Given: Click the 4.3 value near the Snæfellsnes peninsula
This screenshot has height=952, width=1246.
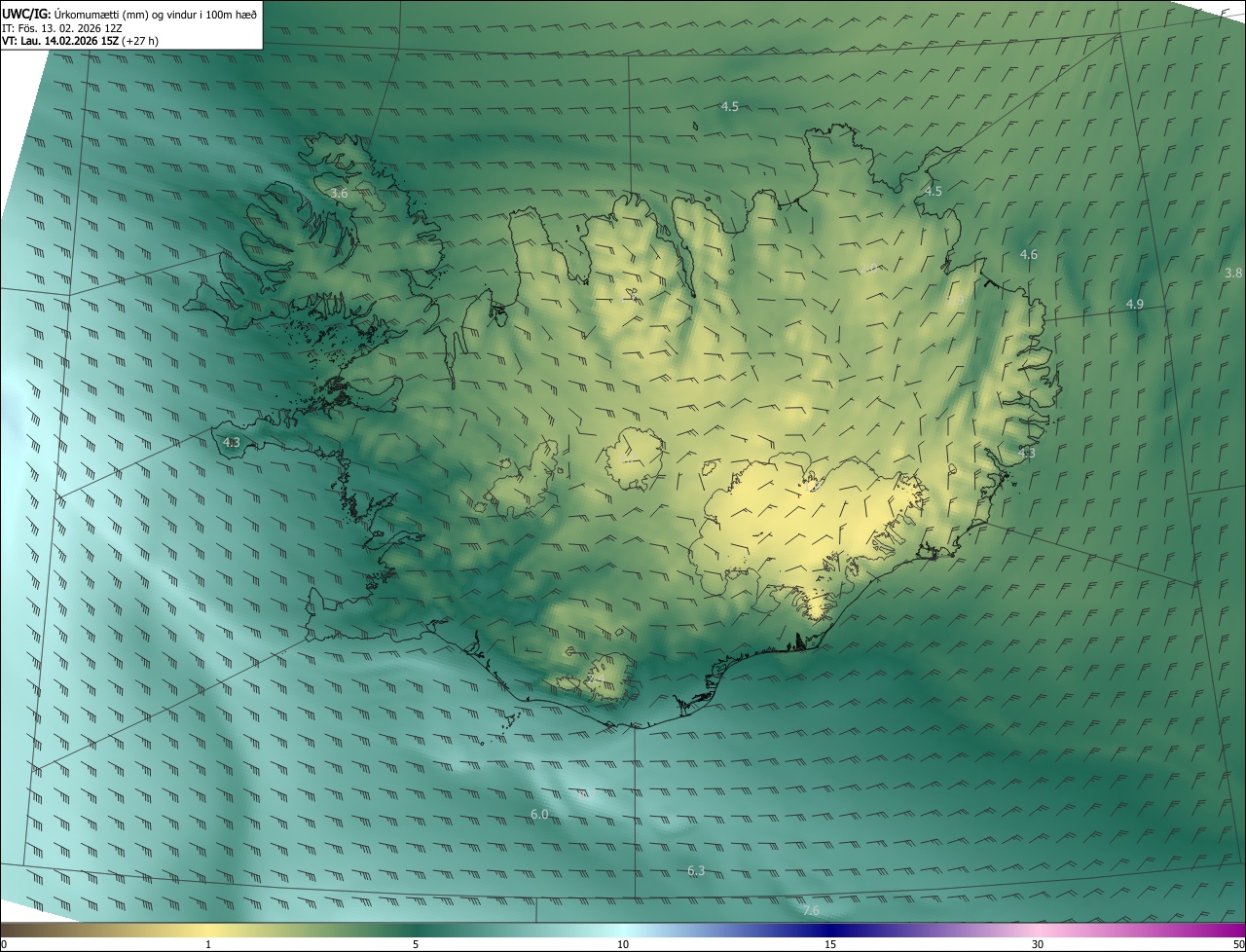Looking at the screenshot, I should pyautogui.click(x=232, y=442).
